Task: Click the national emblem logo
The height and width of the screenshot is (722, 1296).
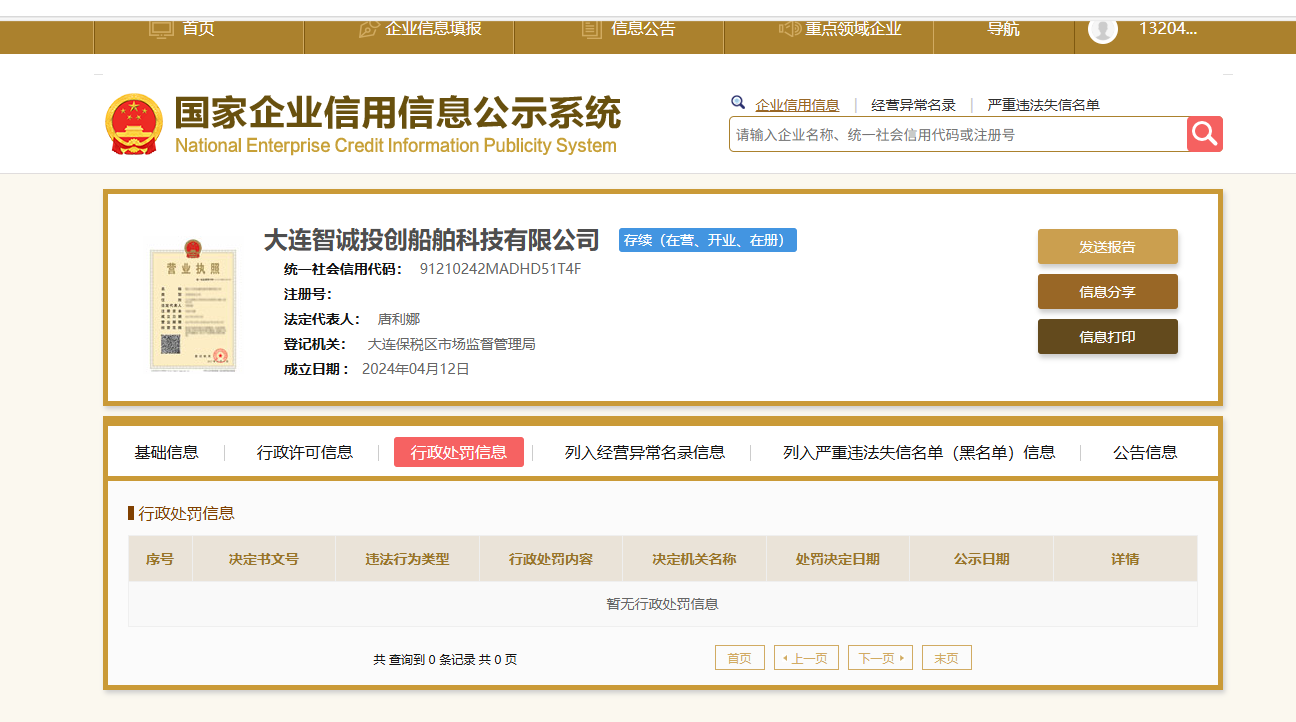Action: (x=134, y=124)
